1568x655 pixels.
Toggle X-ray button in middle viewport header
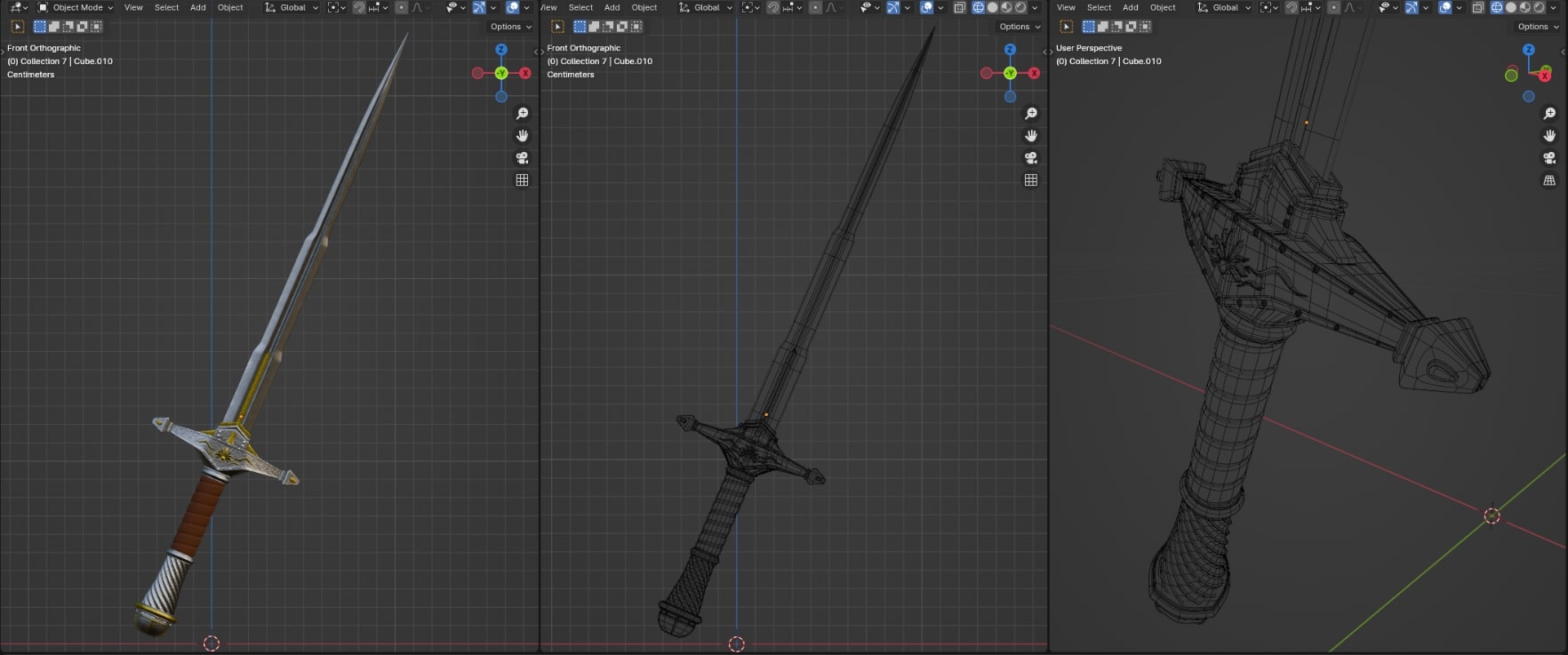pos(960,8)
